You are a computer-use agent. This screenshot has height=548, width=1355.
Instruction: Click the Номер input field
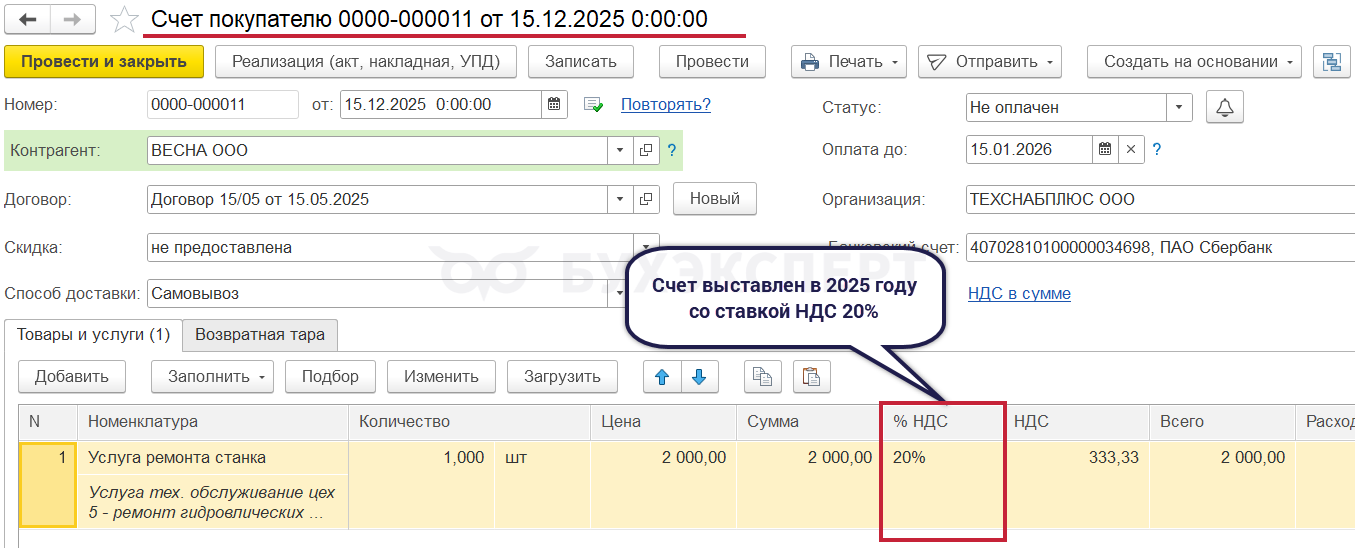pyautogui.click(x=223, y=104)
